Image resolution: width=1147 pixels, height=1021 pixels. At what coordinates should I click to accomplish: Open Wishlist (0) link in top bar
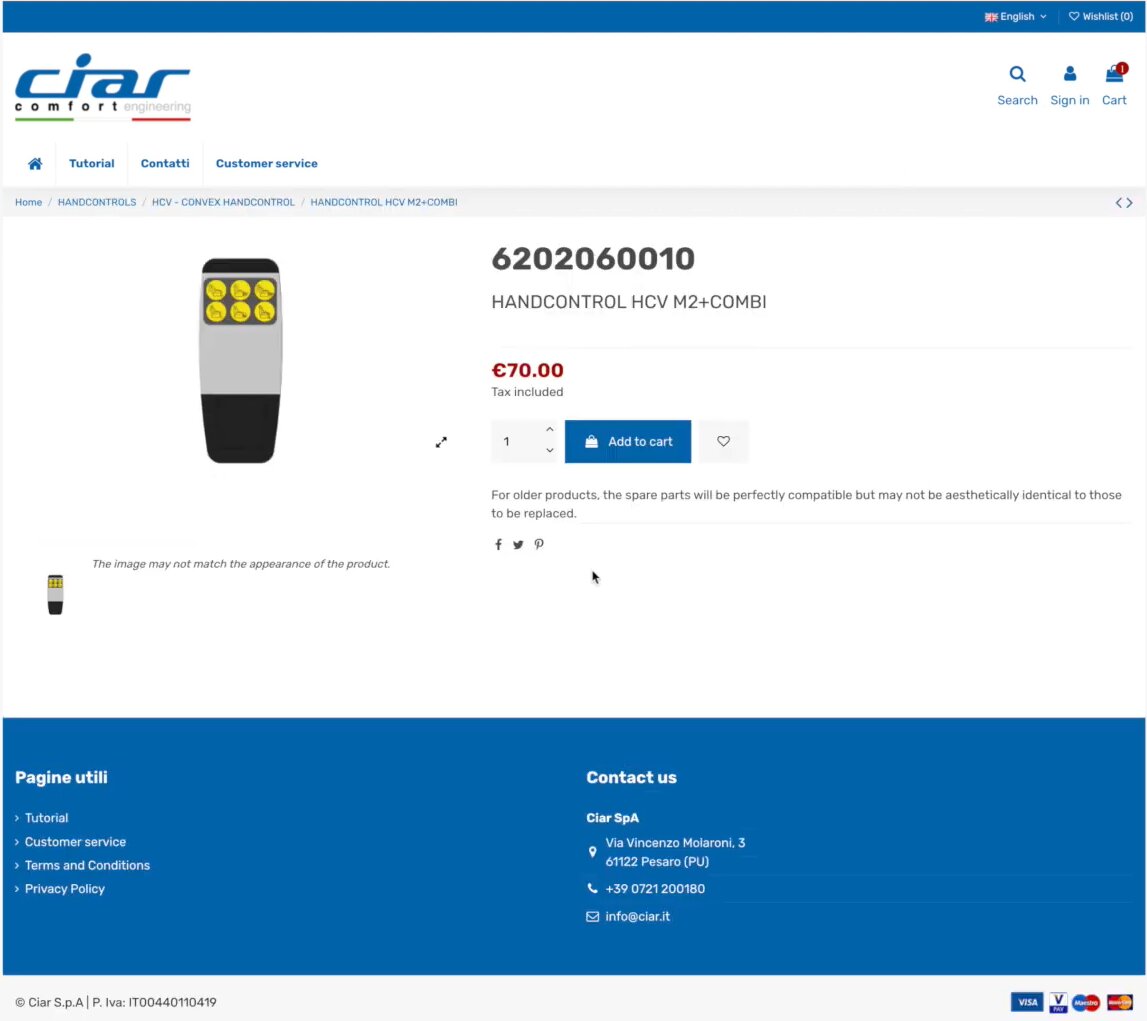coord(1100,17)
